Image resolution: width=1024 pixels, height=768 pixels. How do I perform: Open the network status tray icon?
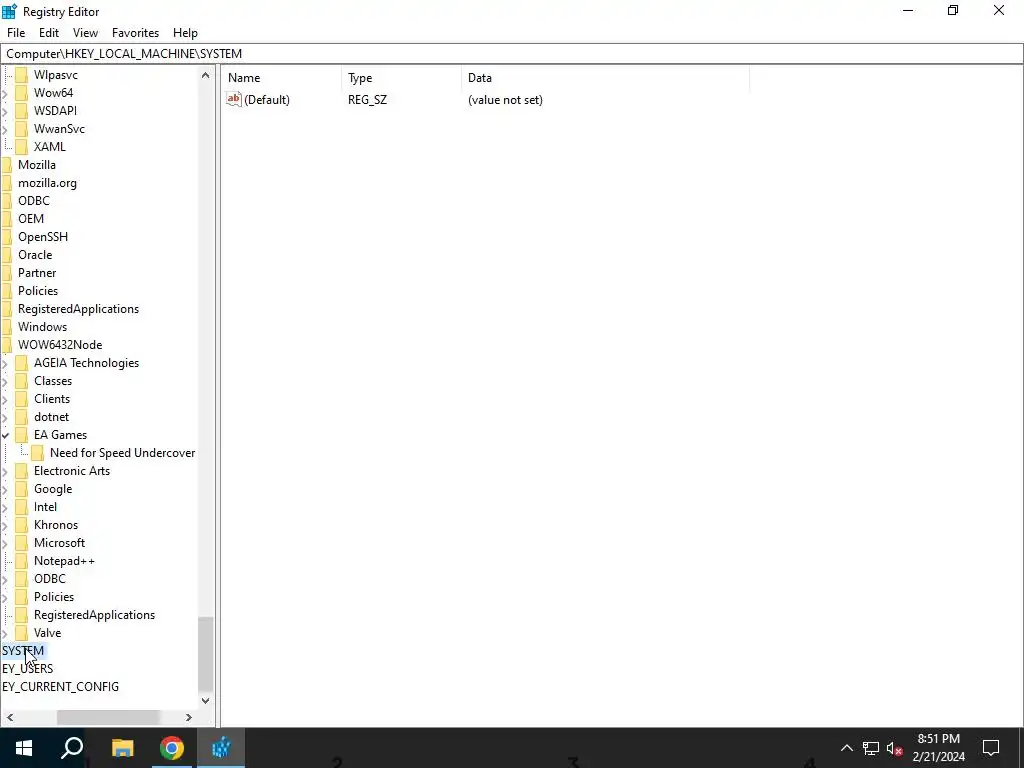(871, 748)
